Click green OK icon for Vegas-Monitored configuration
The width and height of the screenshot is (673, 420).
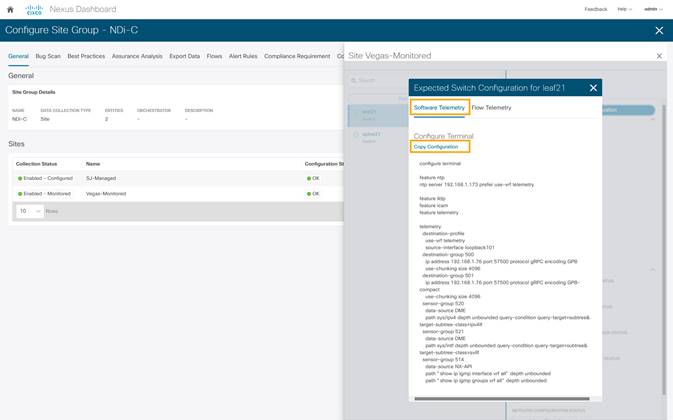click(309, 194)
